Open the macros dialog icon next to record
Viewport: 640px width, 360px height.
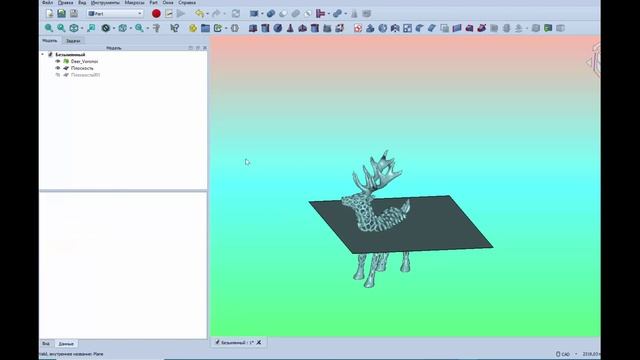[169, 13]
